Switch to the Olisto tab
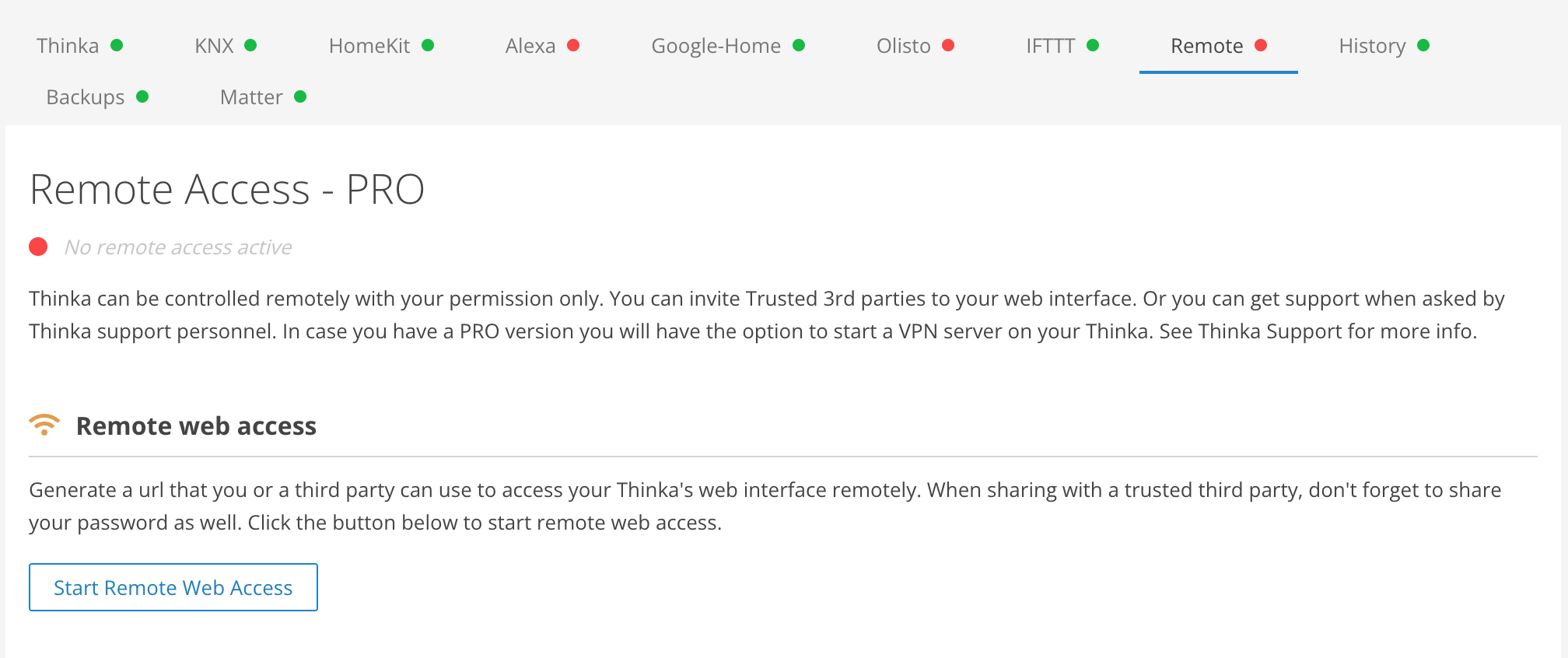The image size is (1568, 658). tap(903, 46)
